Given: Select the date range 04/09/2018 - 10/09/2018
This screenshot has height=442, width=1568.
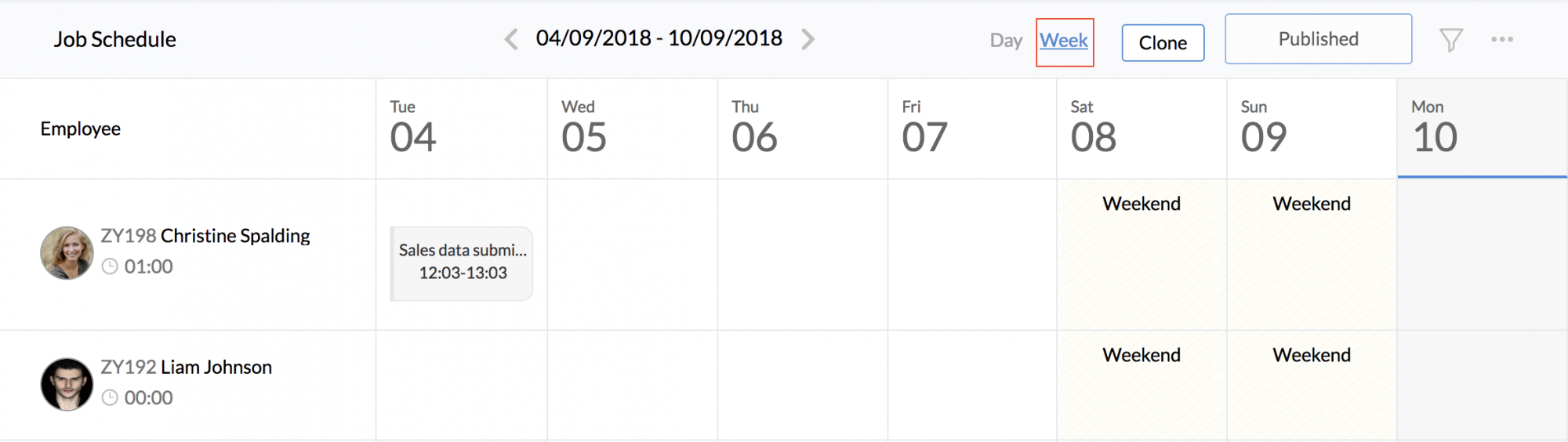Looking at the screenshot, I should tap(659, 38).
